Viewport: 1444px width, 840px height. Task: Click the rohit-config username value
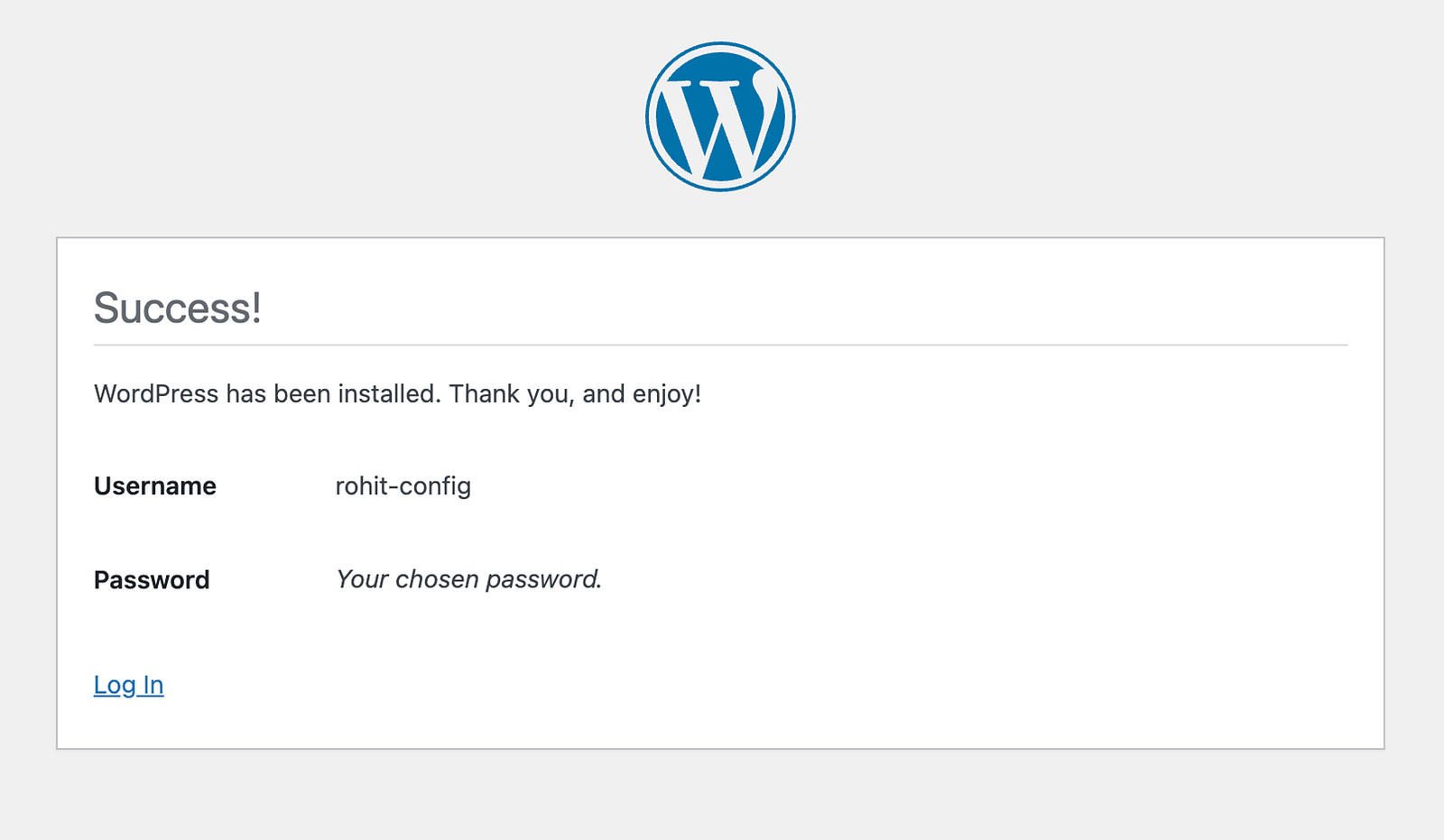403,486
